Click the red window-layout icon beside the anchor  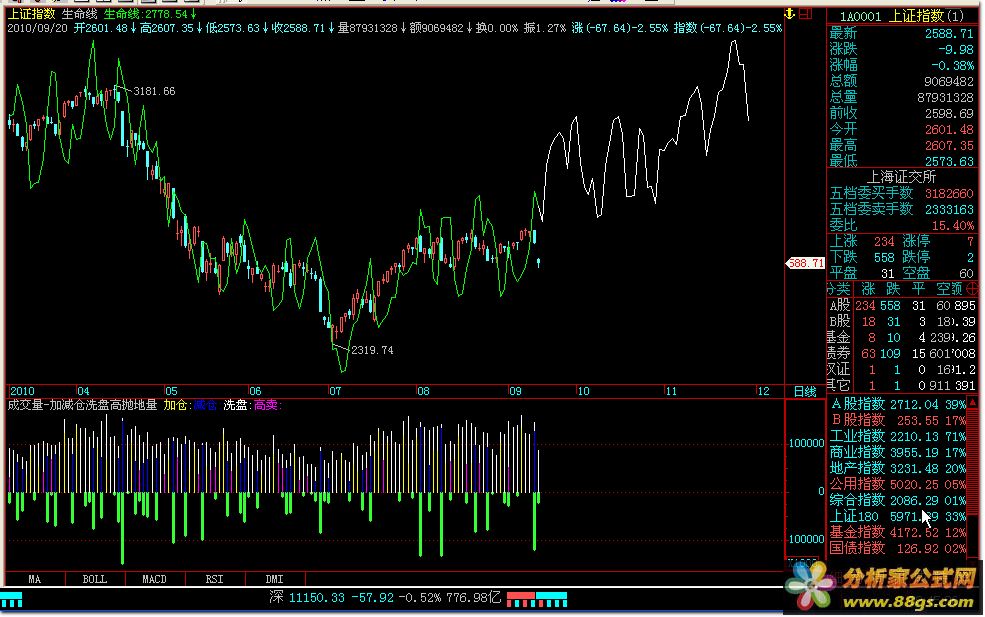click(x=806, y=13)
